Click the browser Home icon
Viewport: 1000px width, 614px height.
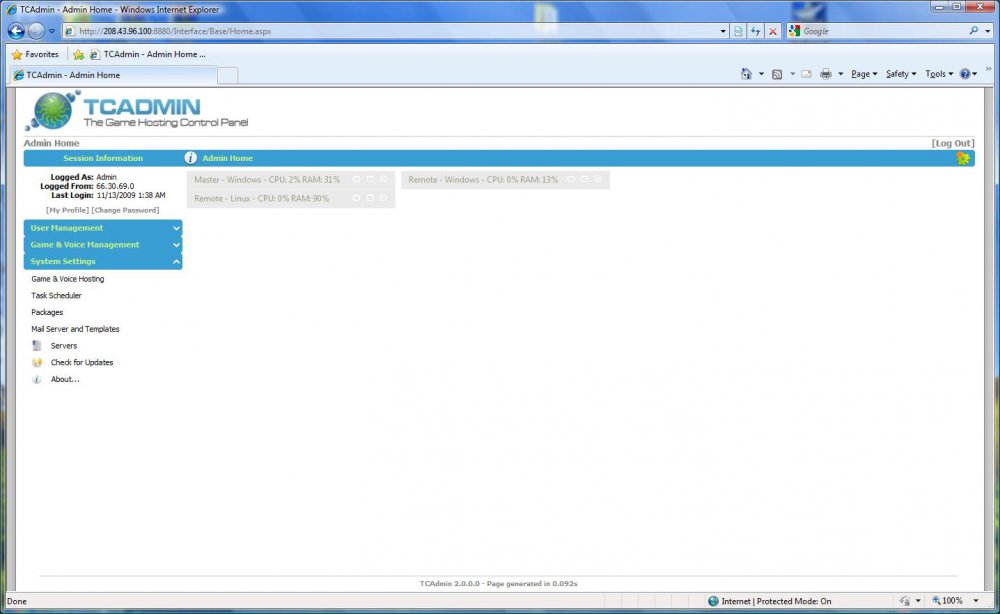(746, 74)
